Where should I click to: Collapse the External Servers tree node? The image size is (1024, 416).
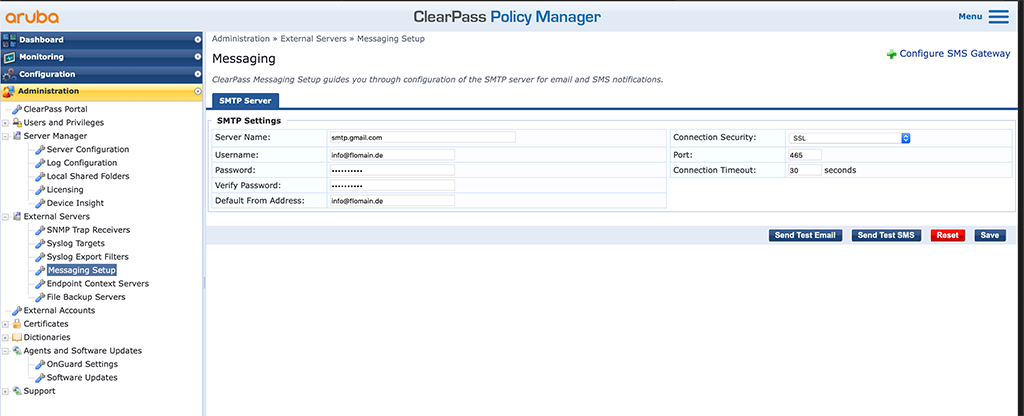click(x=5, y=217)
